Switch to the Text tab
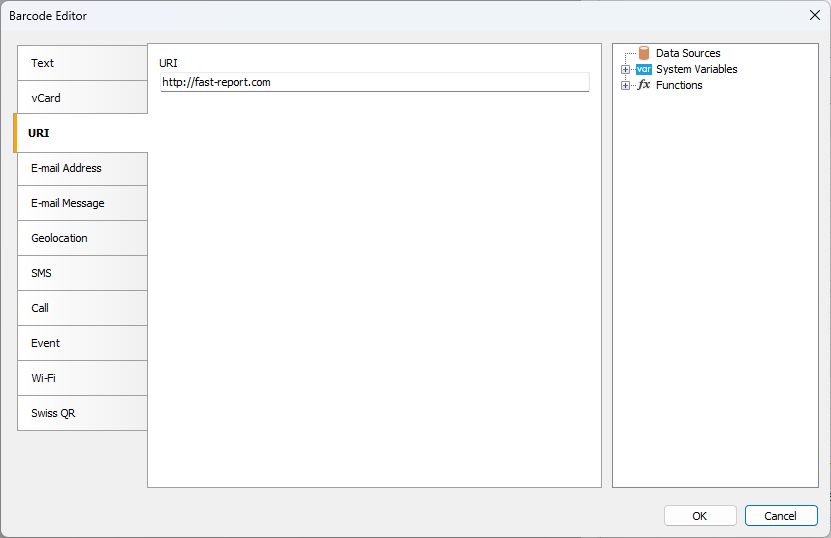Image resolution: width=831 pixels, height=538 pixels. [82, 63]
